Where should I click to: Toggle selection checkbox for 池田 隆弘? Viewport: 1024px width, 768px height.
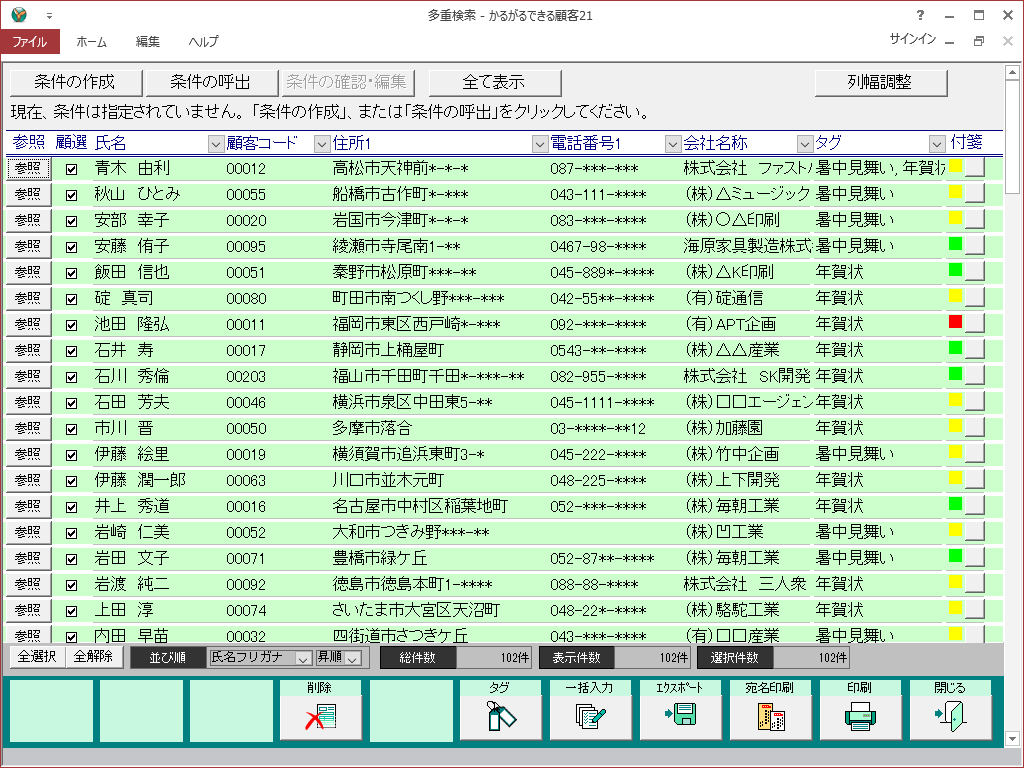pos(71,325)
